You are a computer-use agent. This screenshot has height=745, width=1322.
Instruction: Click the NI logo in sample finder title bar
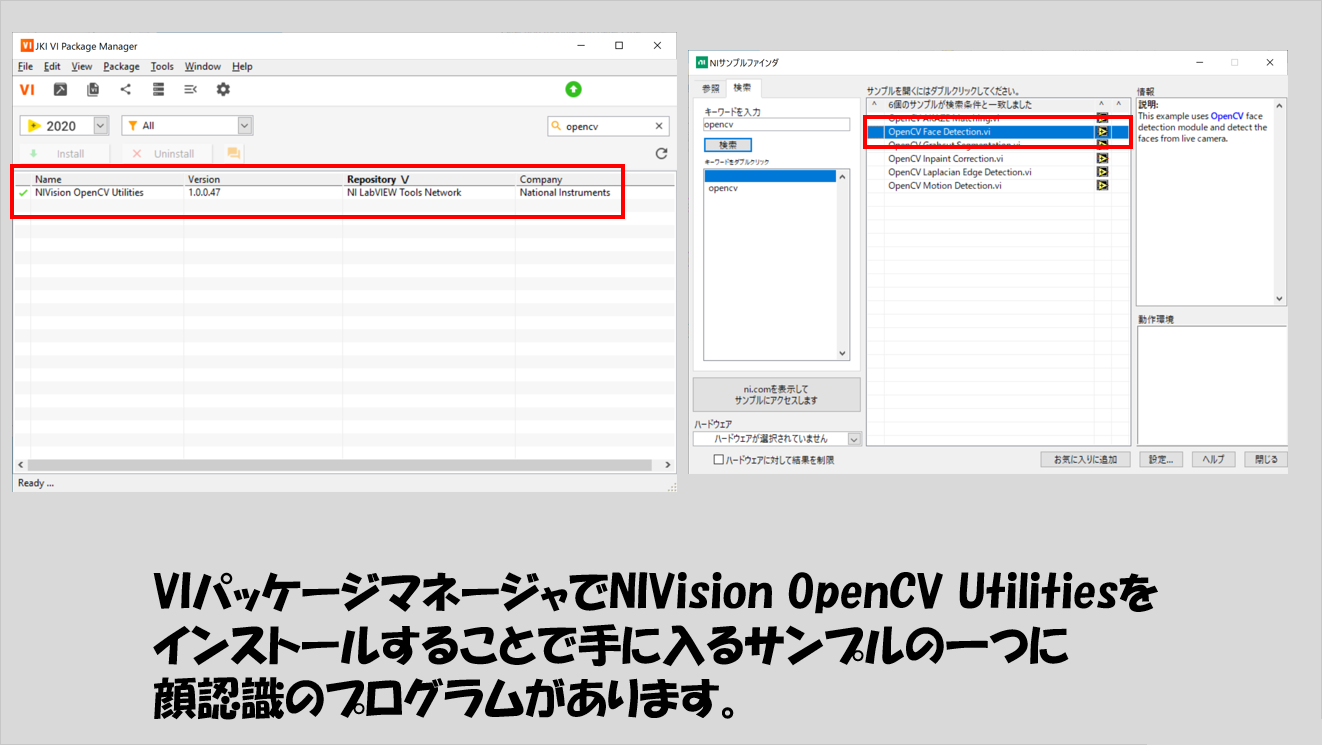701,62
